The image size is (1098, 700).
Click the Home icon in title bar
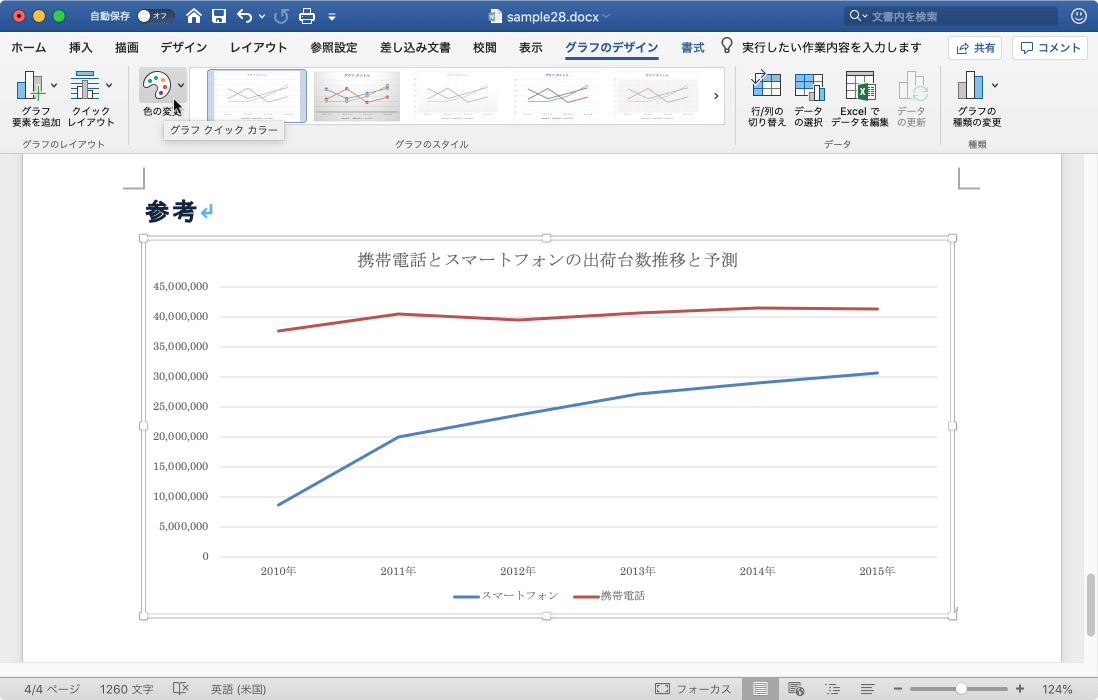point(194,16)
